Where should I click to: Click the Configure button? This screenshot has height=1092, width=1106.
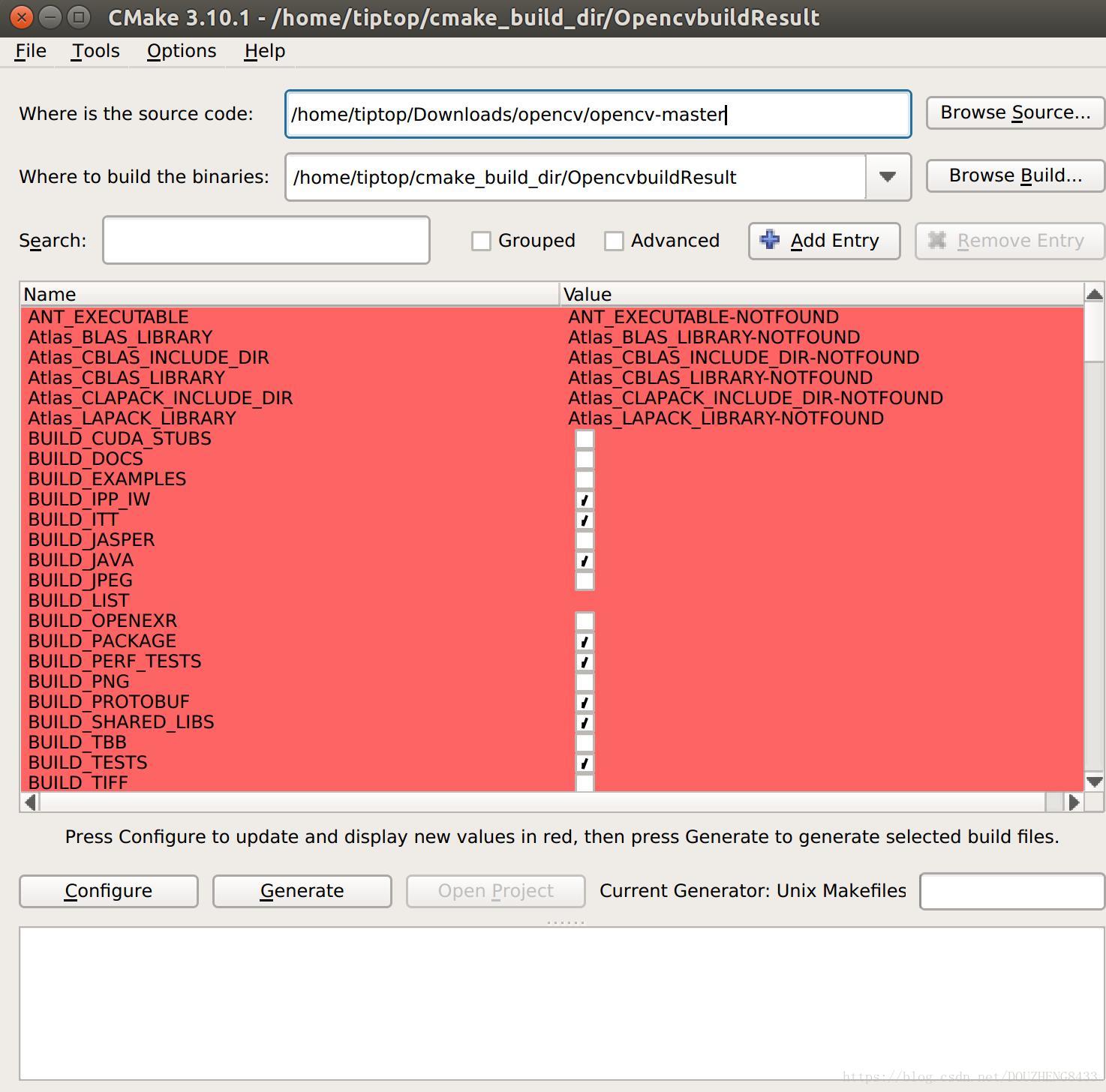coord(109,891)
